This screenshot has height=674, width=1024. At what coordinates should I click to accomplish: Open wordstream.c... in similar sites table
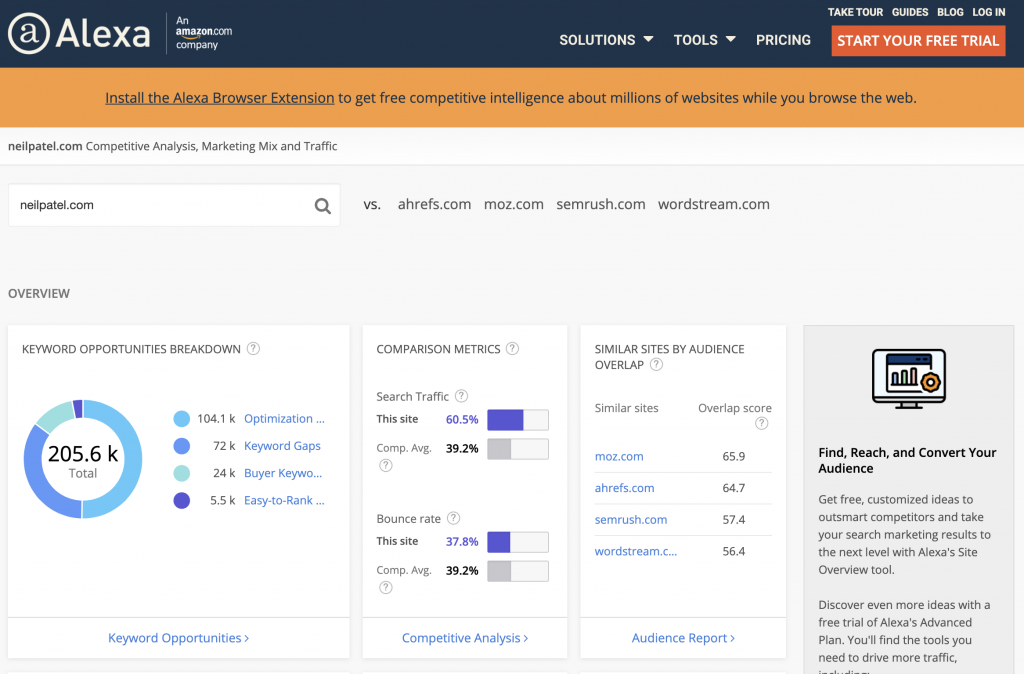[x=635, y=551]
